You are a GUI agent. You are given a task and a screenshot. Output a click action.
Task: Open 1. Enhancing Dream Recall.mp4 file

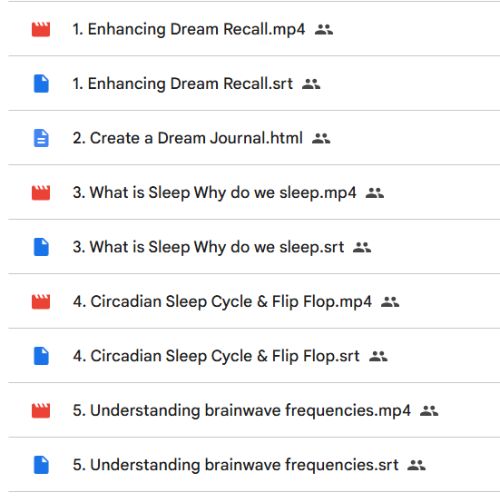(x=189, y=29)
